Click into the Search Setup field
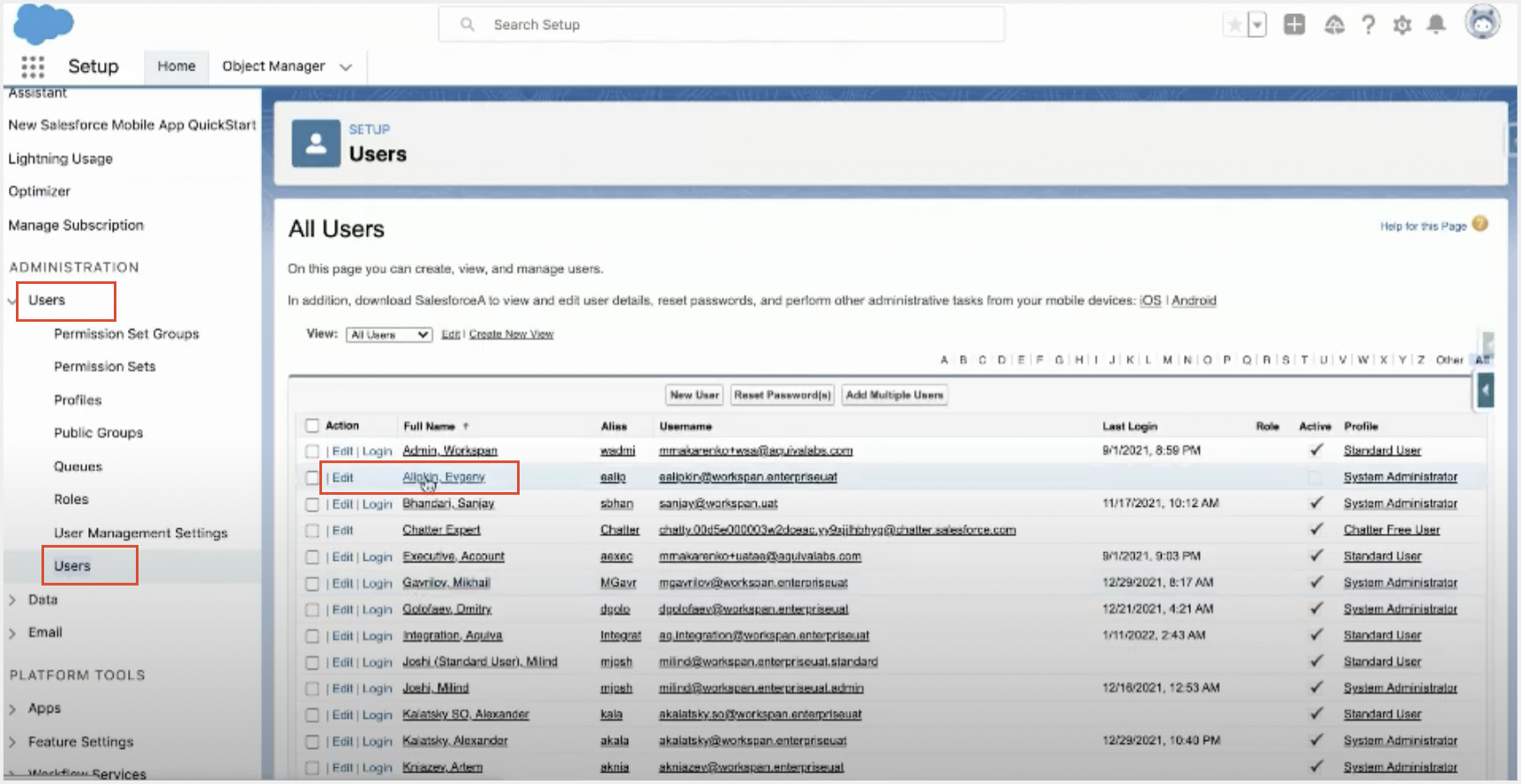The height and width of the screenshot is (784, 1521). [722, 25]
